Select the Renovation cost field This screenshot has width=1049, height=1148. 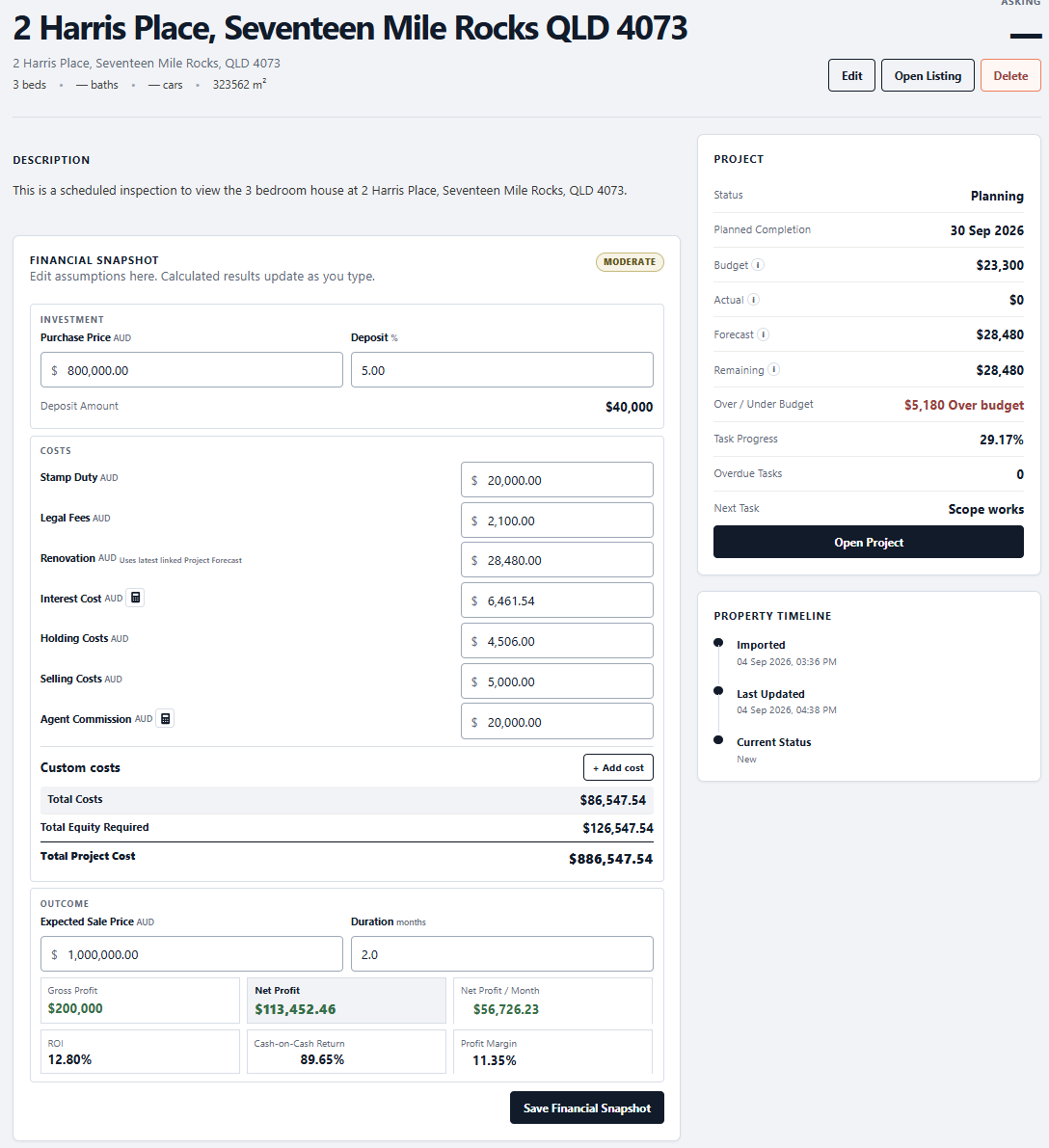(x=556, y=560)
